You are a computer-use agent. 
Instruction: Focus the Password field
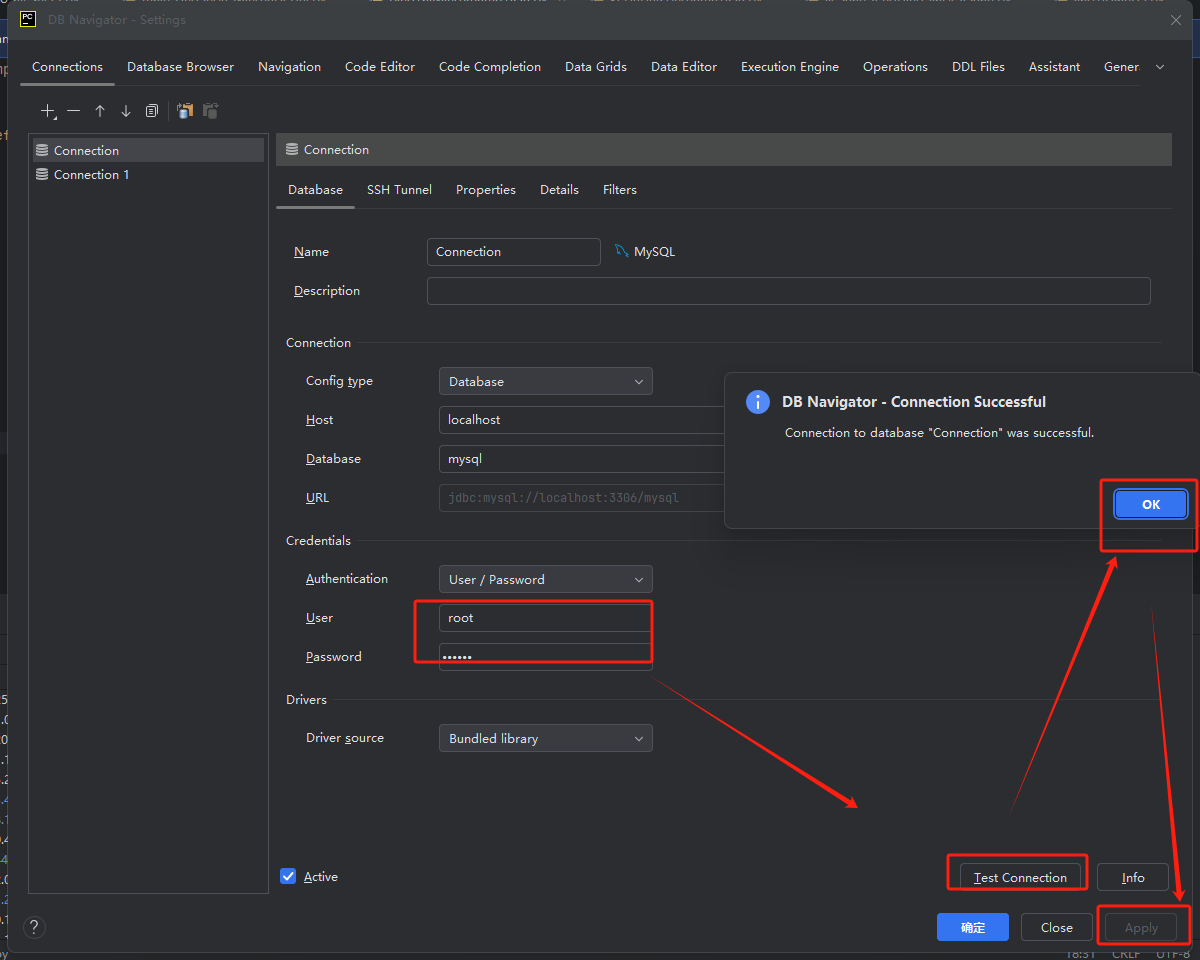click(x=545, y=657)
